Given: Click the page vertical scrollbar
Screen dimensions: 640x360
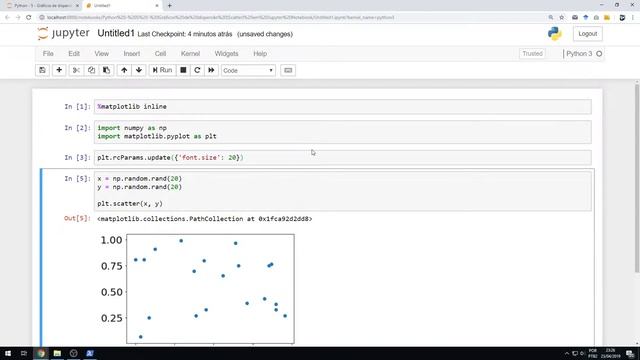Looking at the screenshot, I should tap(637, 177).
